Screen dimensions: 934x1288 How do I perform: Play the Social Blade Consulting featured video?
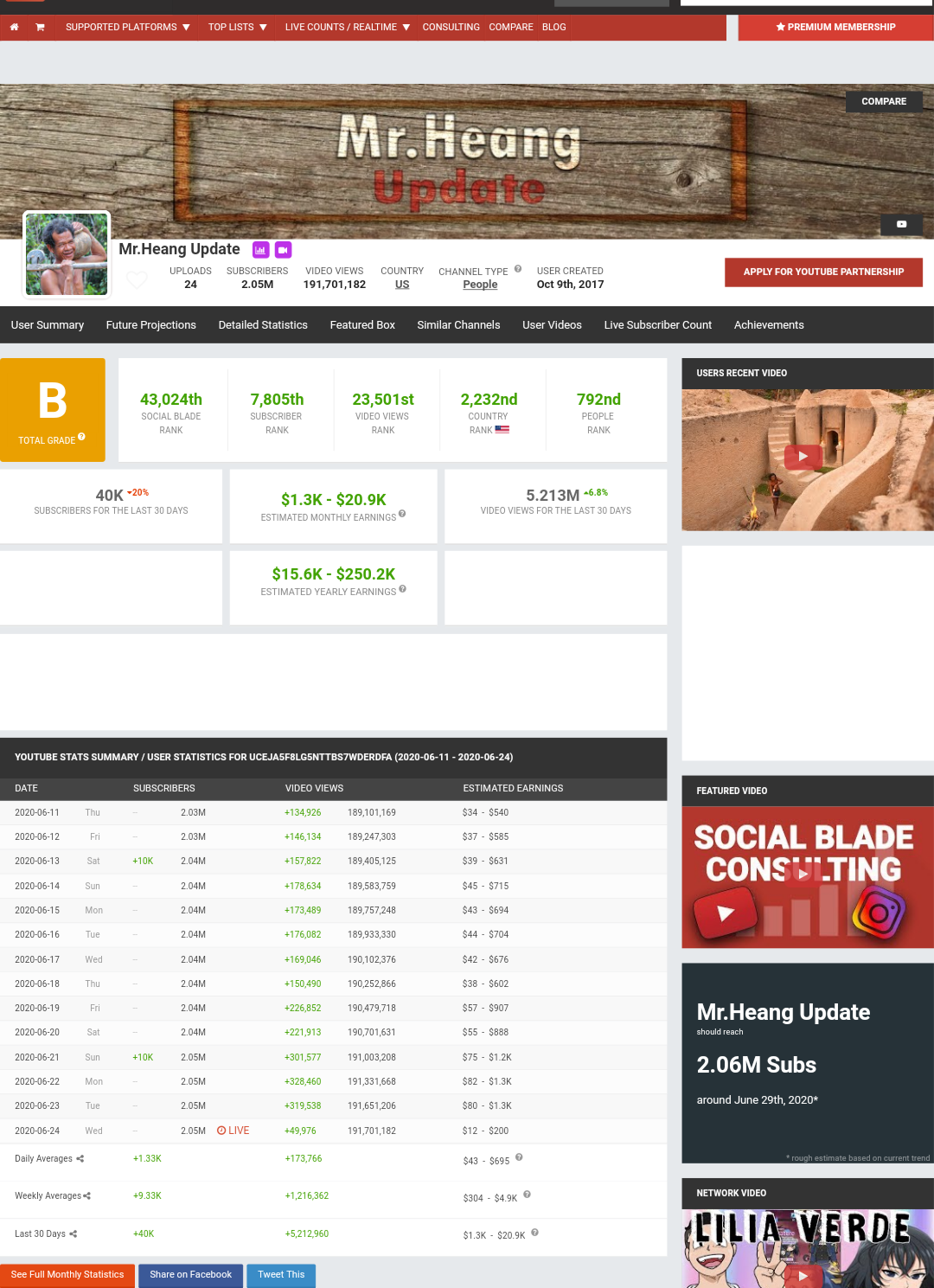coord(803,875)
